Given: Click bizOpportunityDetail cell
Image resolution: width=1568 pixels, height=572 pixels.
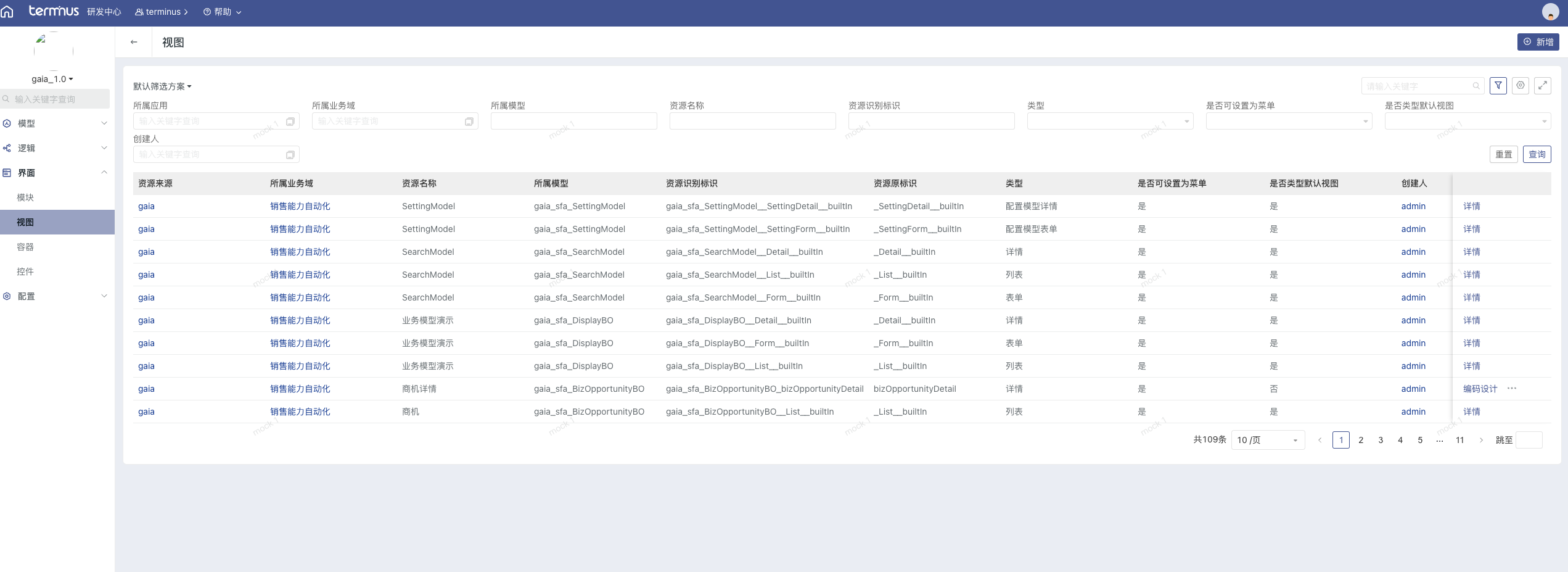Looking at the screenshot, I should (x=914, y=389).
